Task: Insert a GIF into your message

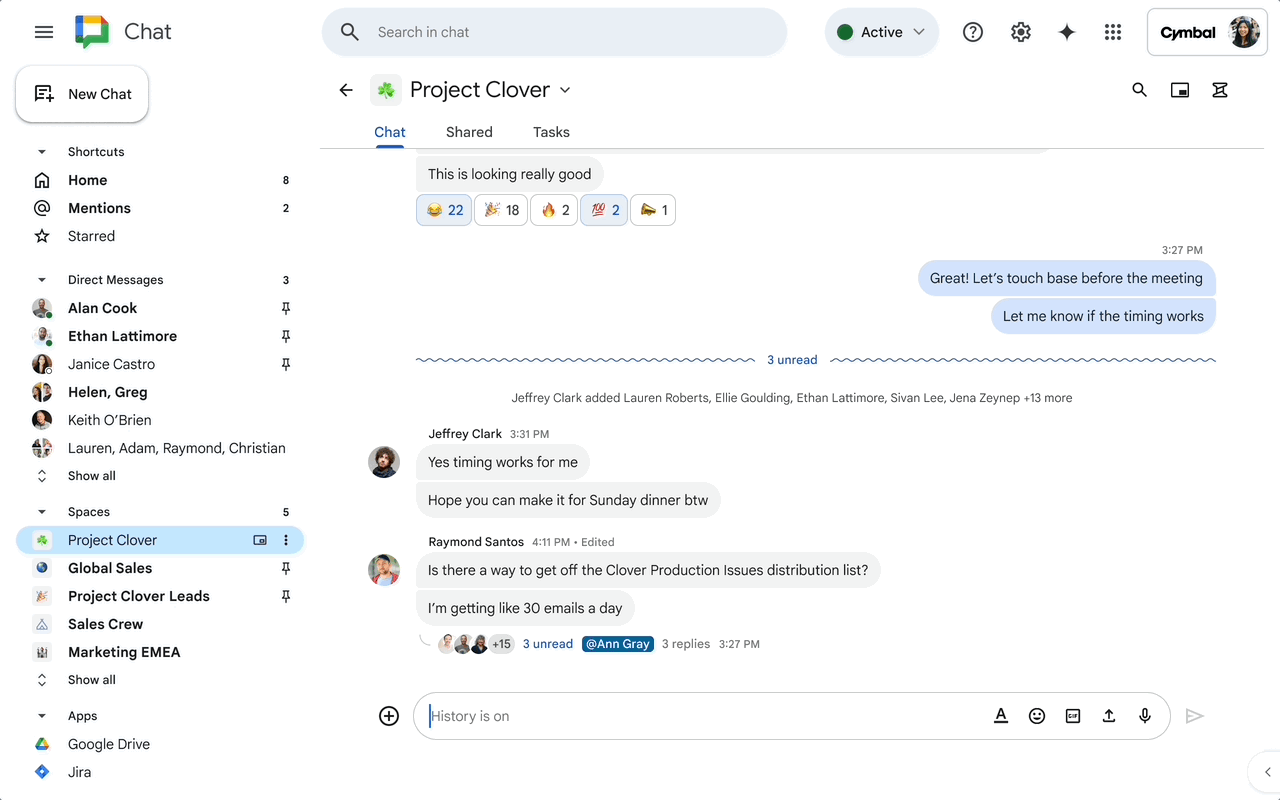Action: click(x=1073, y=716)
